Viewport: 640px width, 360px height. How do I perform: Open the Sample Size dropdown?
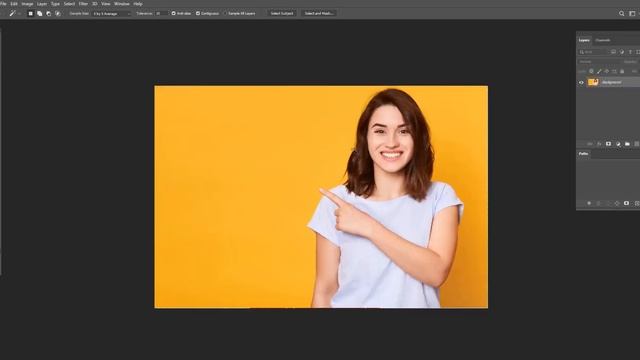(x=111, y=13)
